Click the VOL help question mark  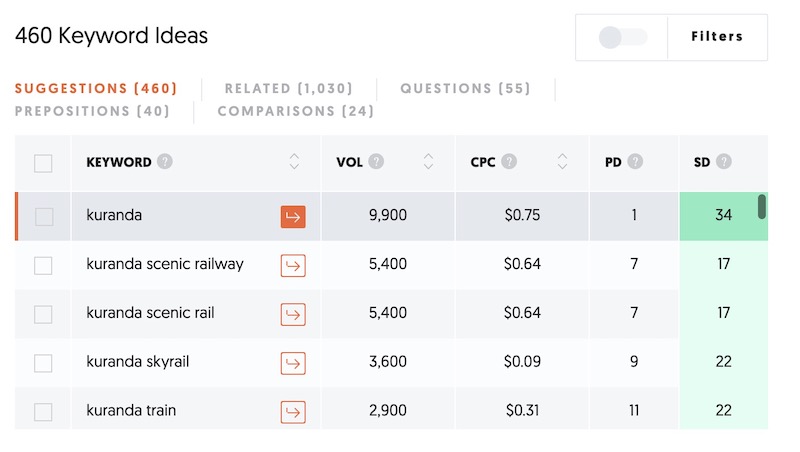coord(376,162)
